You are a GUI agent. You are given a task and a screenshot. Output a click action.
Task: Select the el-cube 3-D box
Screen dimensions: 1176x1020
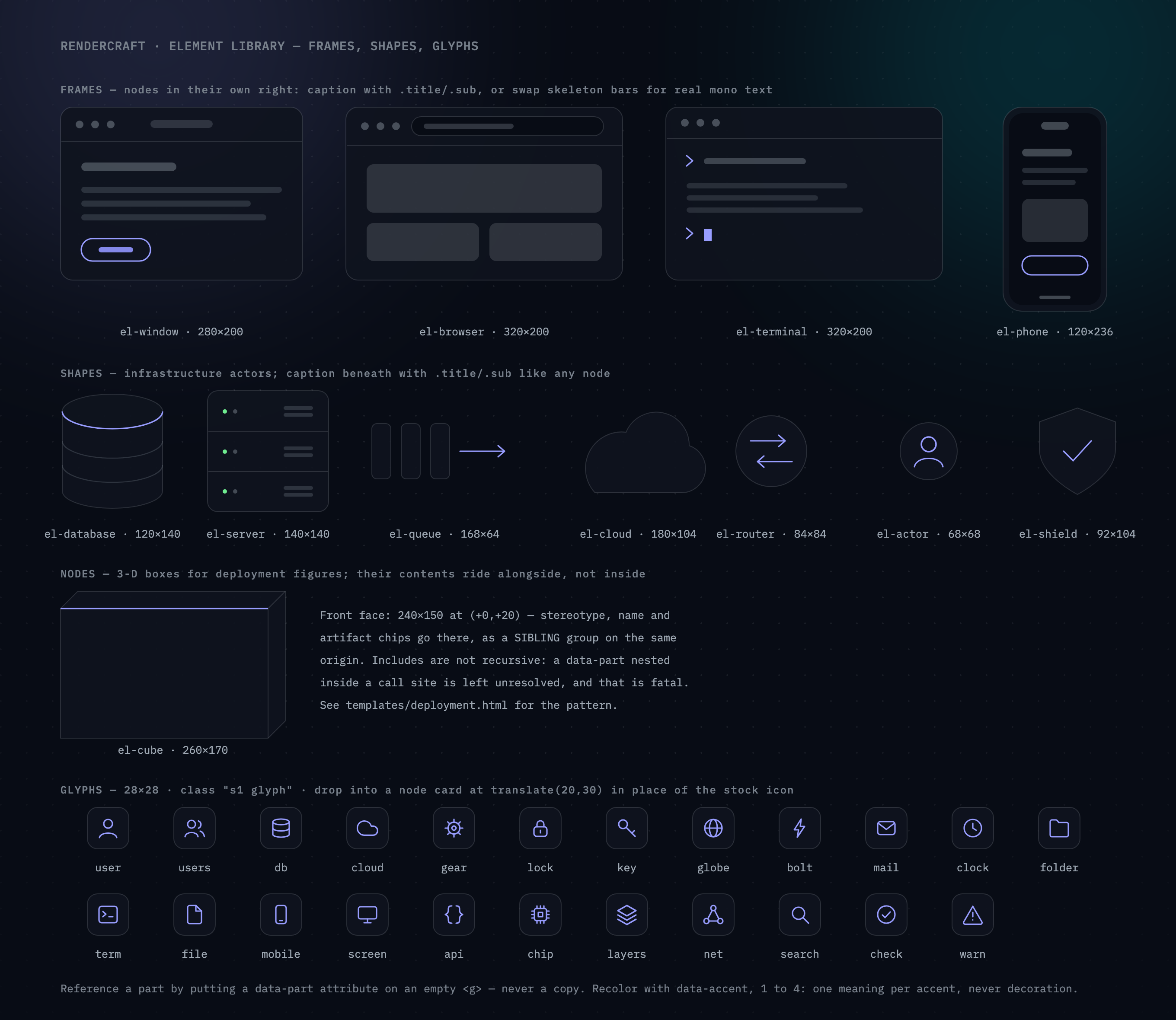point(173,665)
